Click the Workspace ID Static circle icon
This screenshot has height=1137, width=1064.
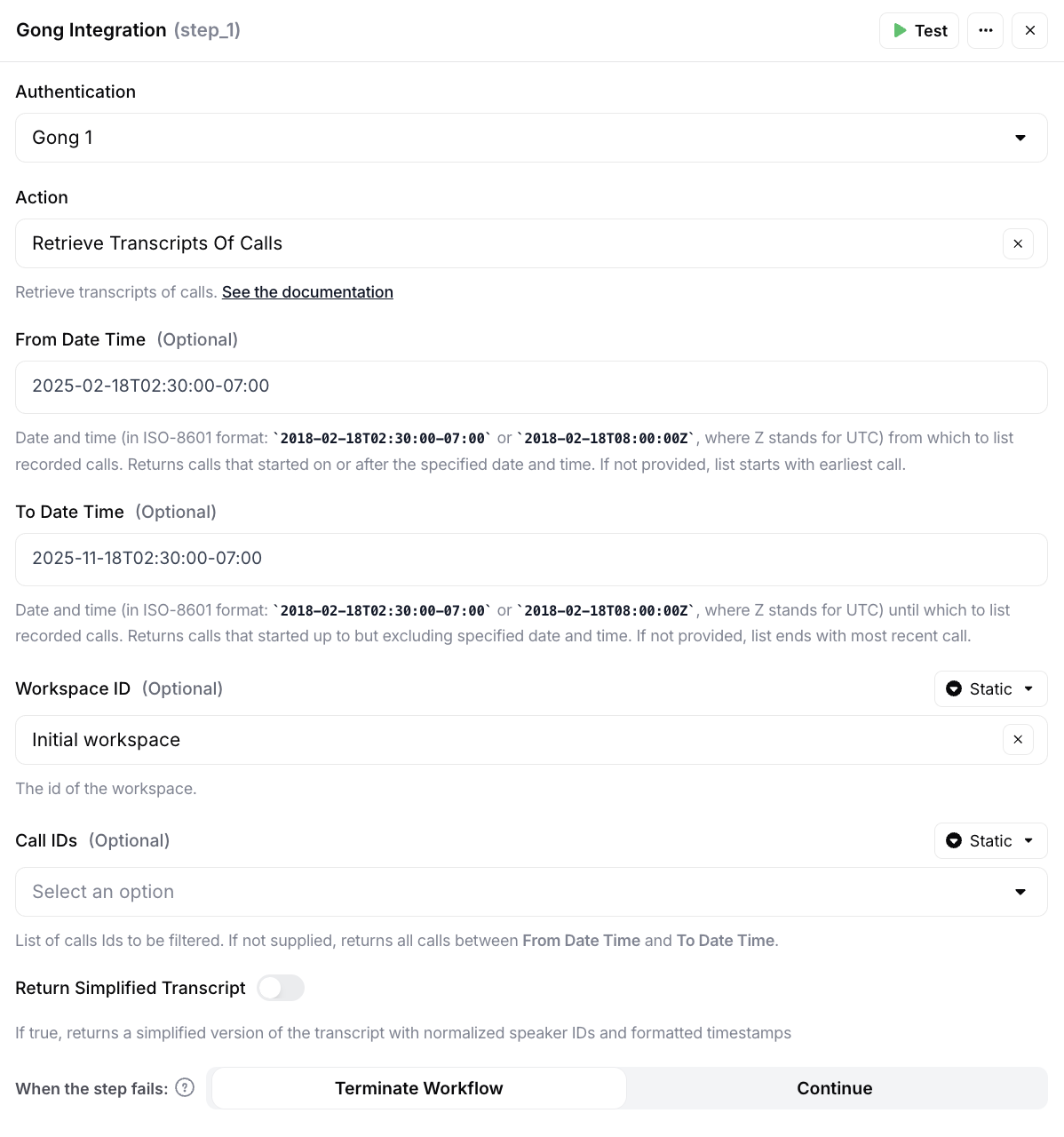coord(954,689)
